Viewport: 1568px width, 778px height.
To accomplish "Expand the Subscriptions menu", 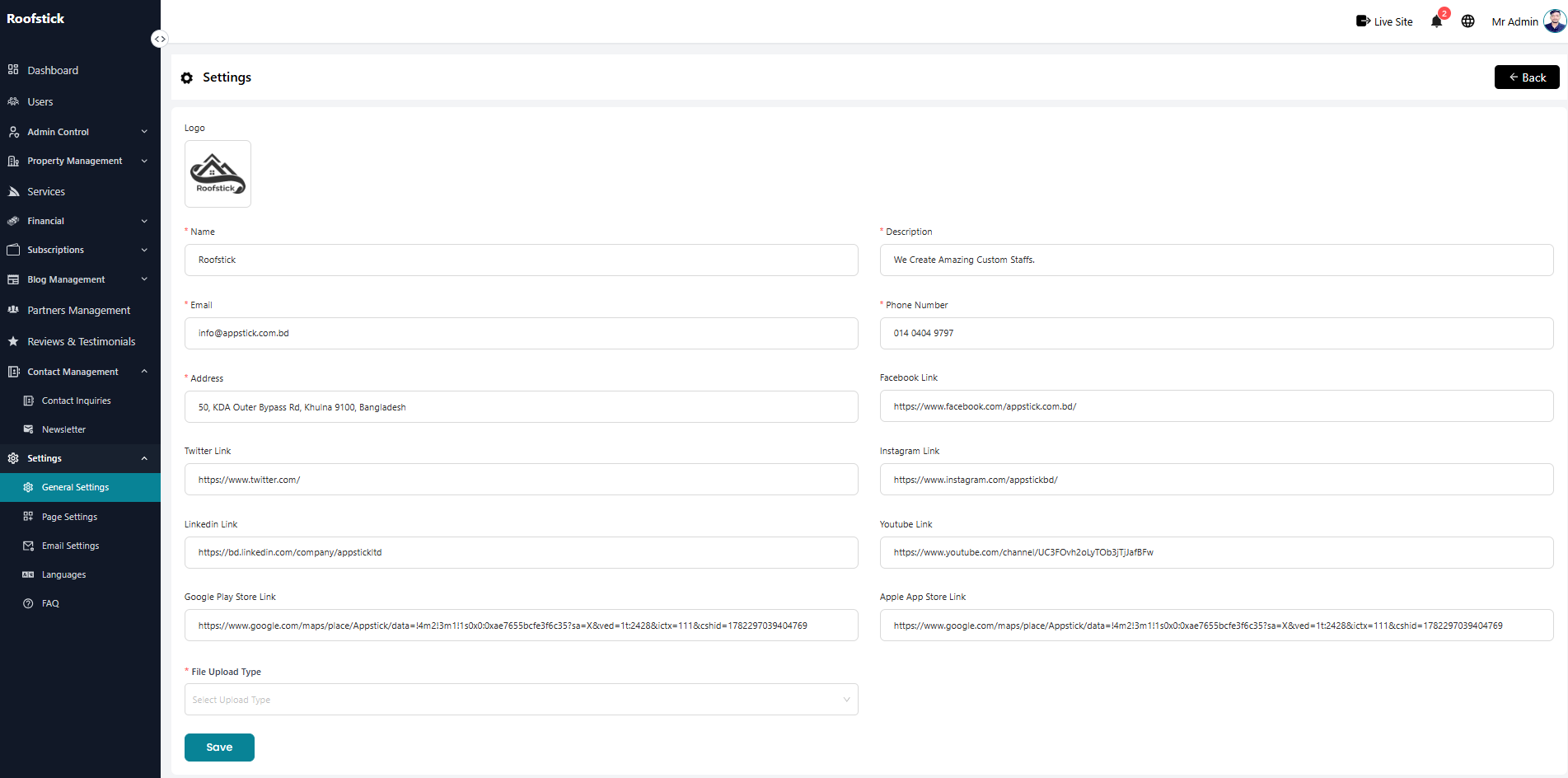I will pyautogui.click(x=80, y=250).
